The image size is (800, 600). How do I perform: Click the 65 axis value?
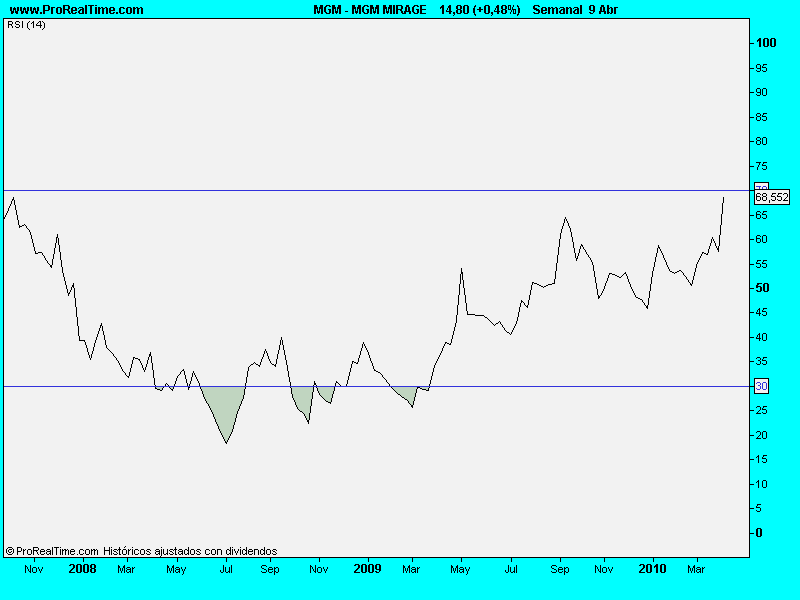pyautogui.click(x=761, y=215)
